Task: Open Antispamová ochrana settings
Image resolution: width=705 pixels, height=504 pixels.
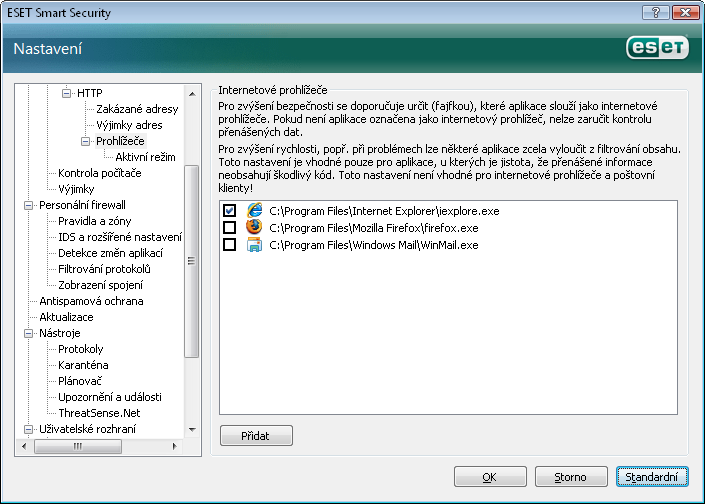Action: tap(91, 301)
